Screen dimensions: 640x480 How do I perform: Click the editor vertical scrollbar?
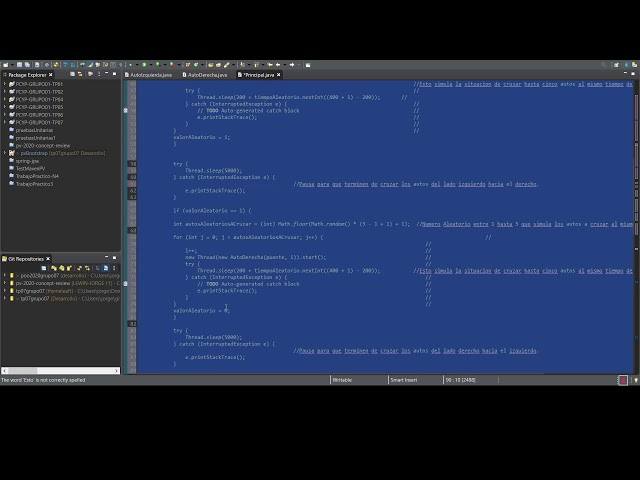tap(636, 227)
